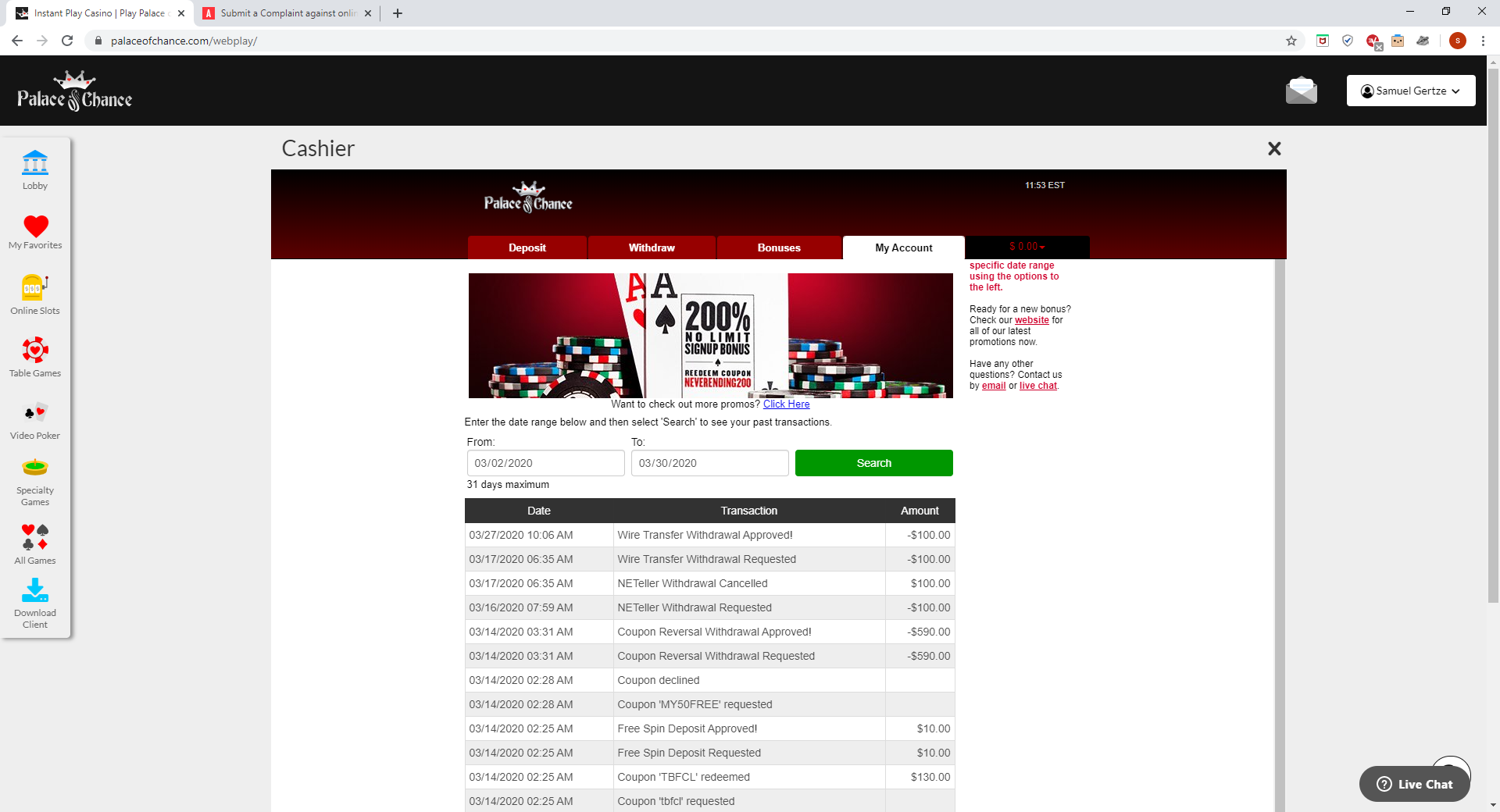Click the shield check extension icon

click(x=1348, y=41)
